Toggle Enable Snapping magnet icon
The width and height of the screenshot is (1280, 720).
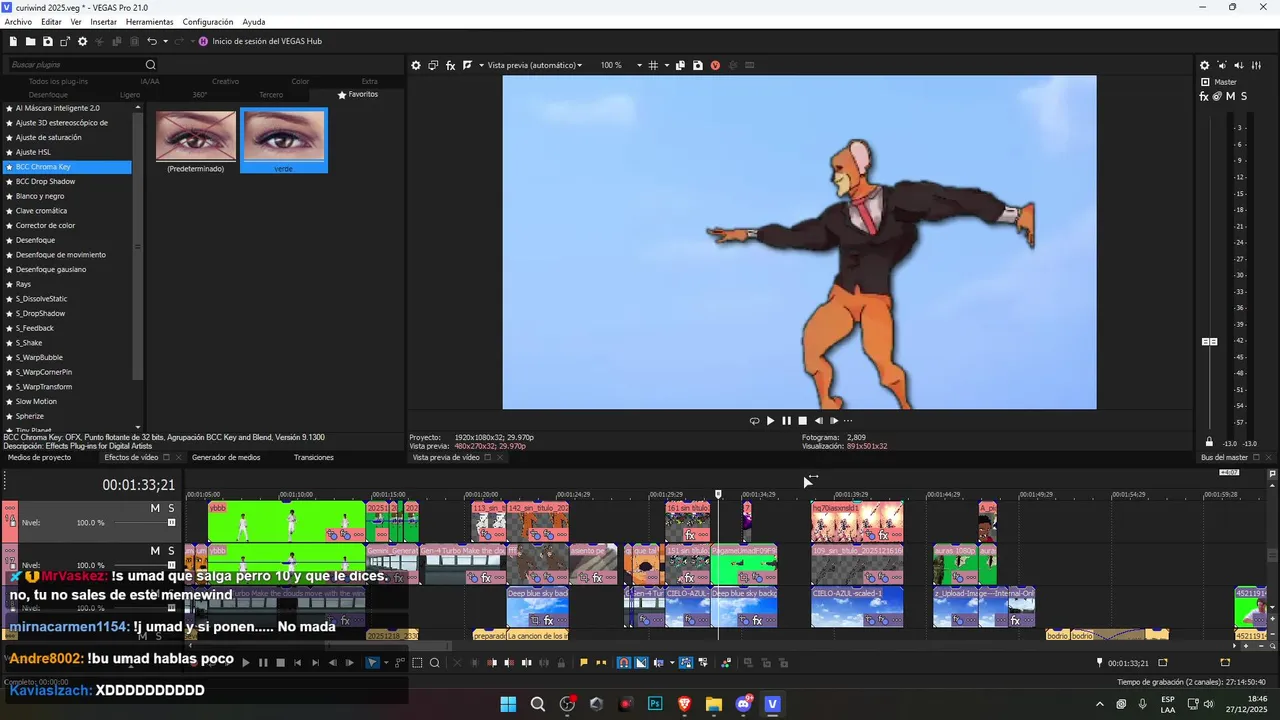[x=624, y=662]
